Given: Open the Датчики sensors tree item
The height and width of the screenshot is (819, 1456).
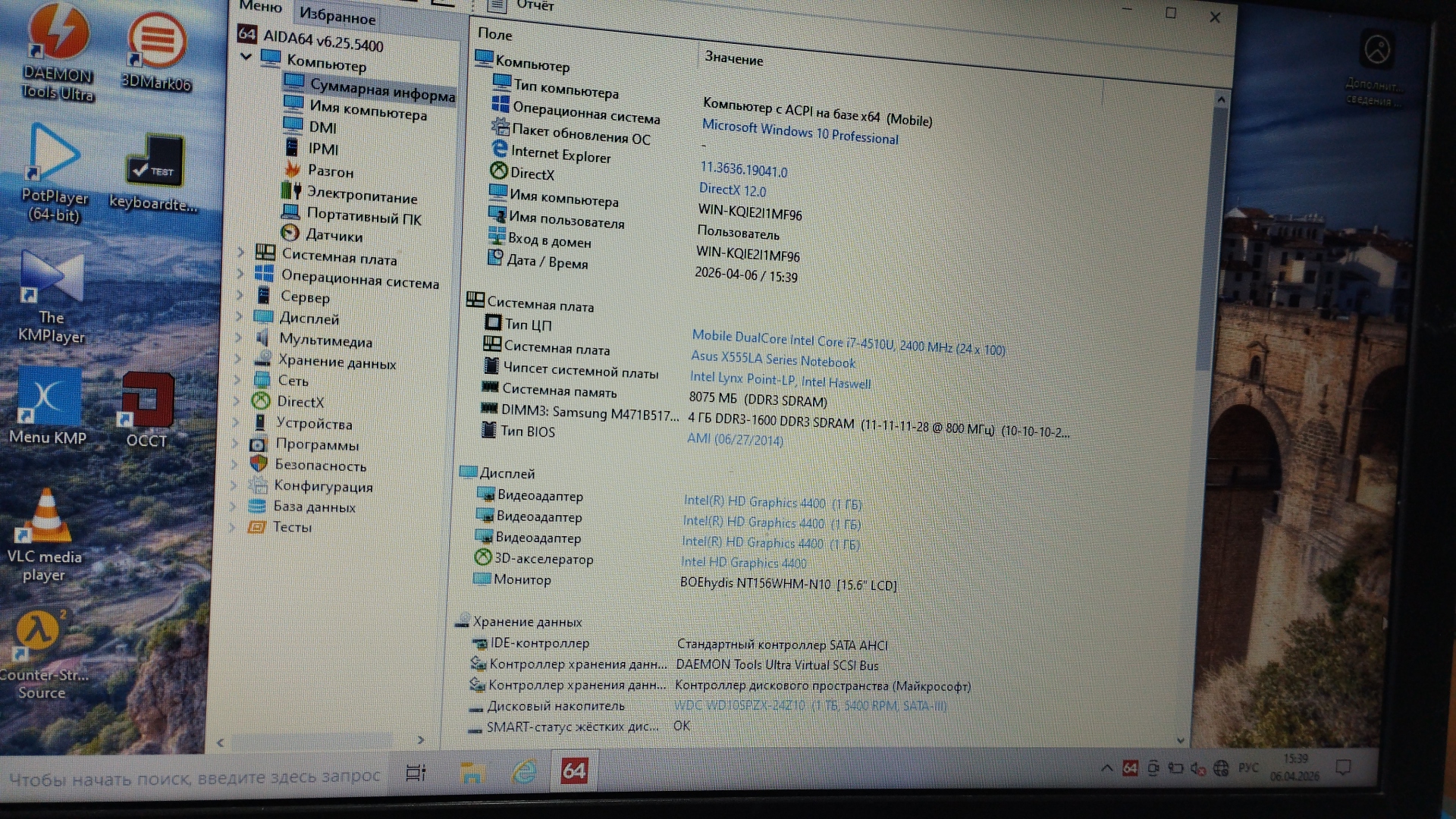Looking at the screenshot, I should 333,236.
